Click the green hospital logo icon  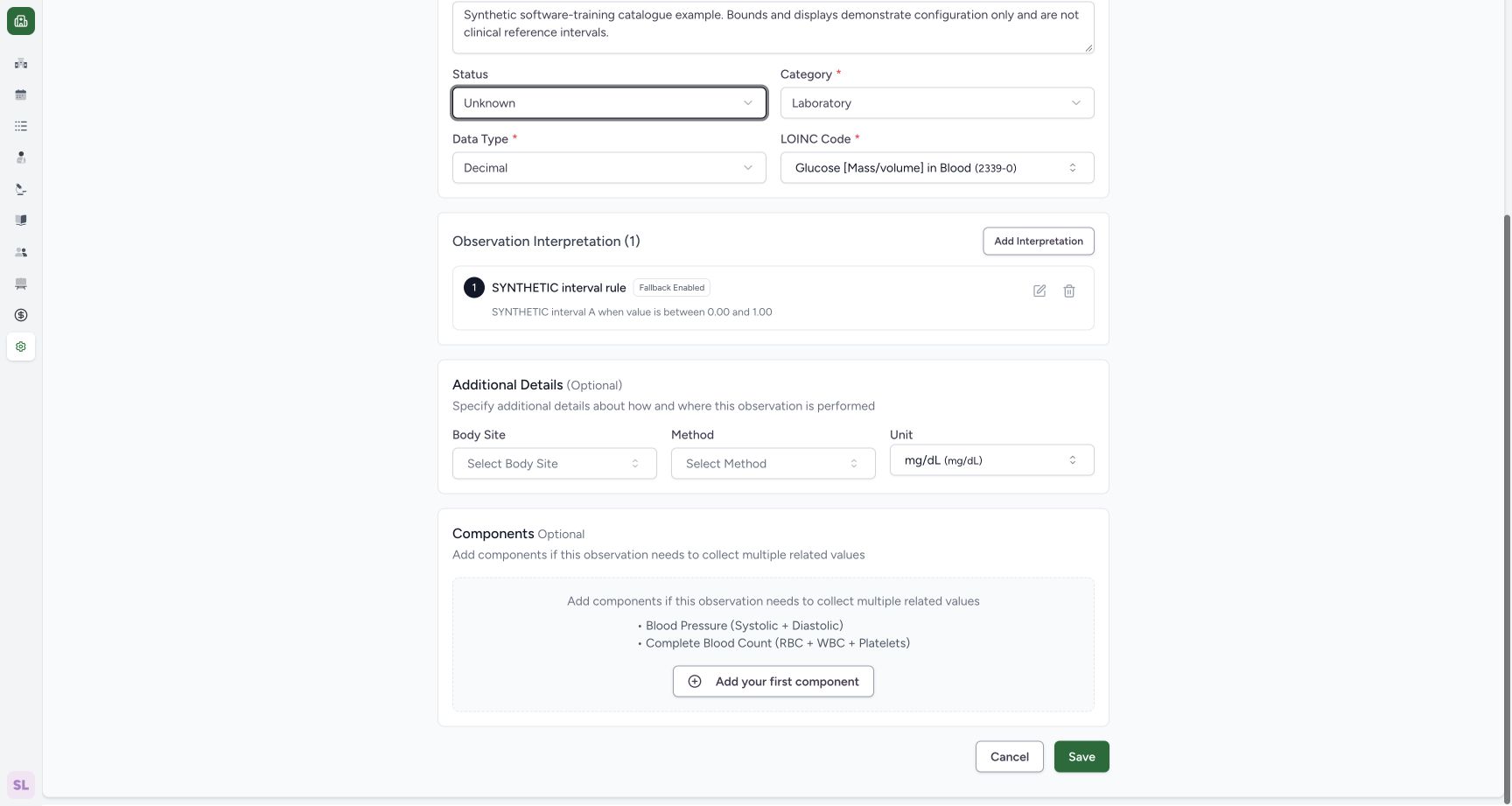21,21
